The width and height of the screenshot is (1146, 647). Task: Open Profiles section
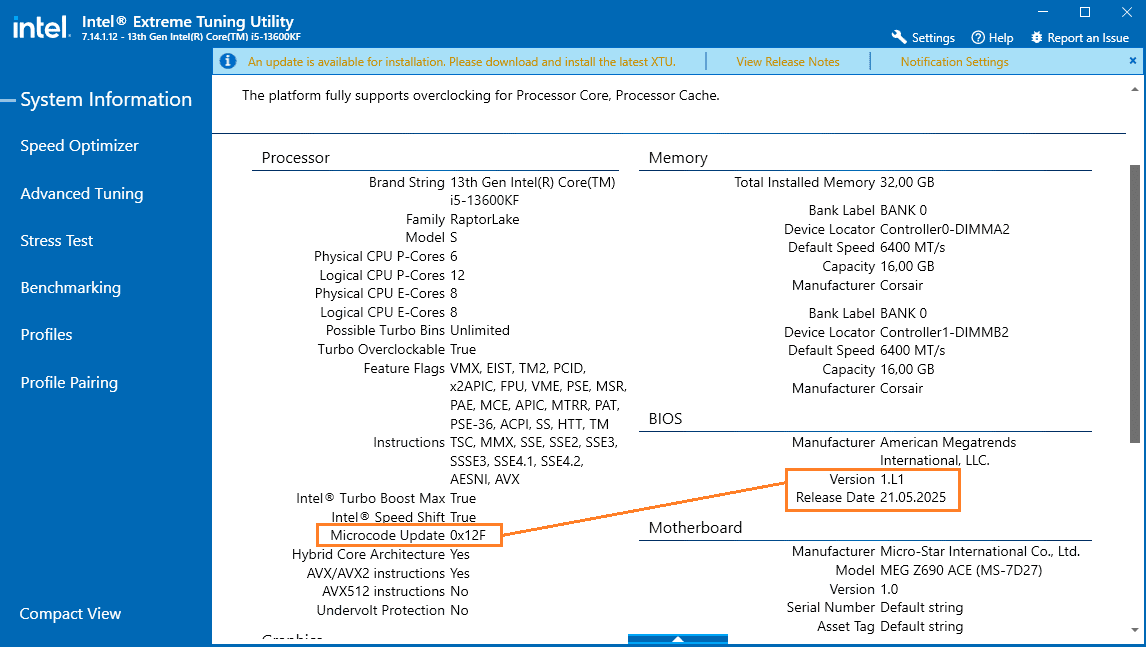click(47, 335)
